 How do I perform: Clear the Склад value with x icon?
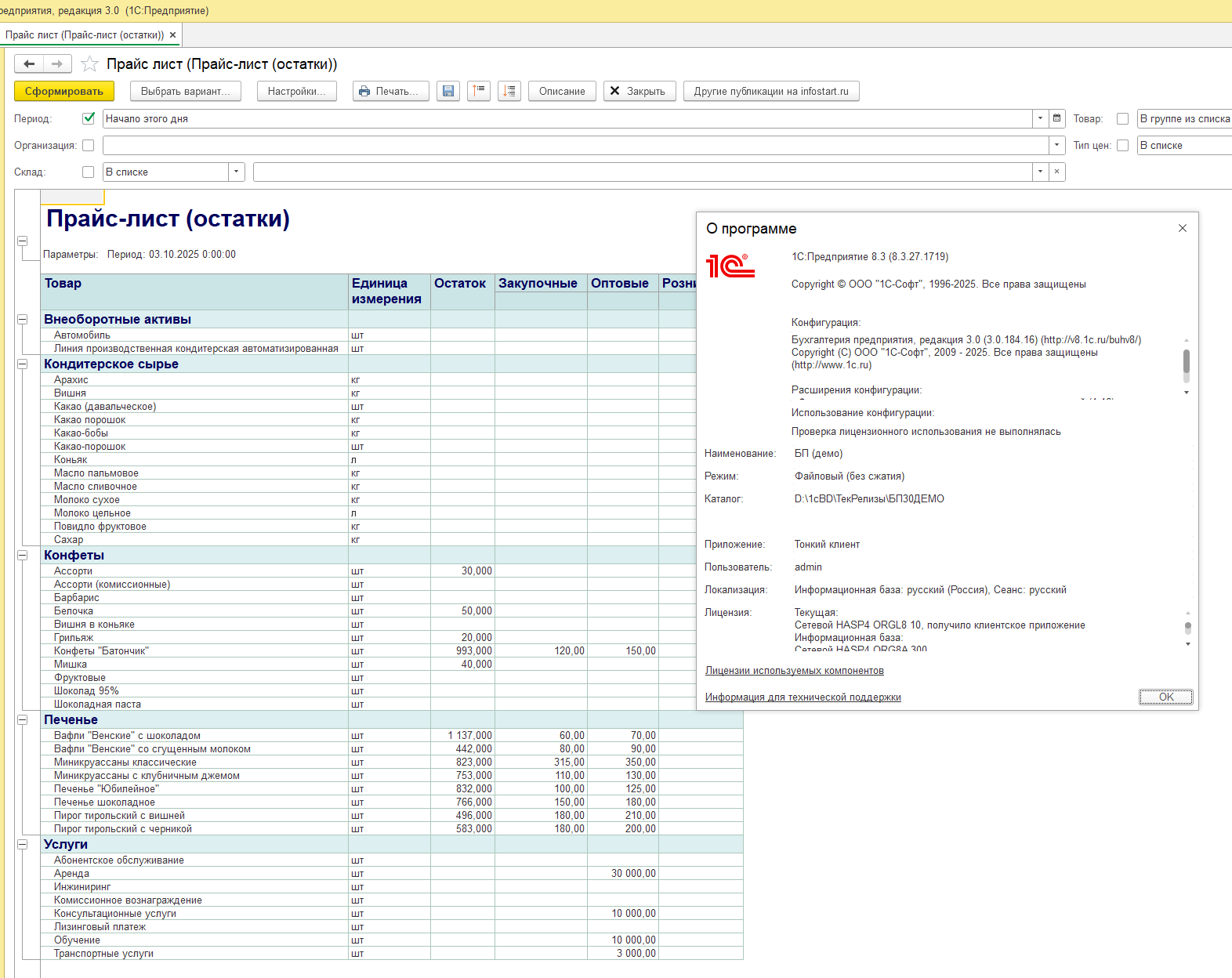(x=1056, y=172)
